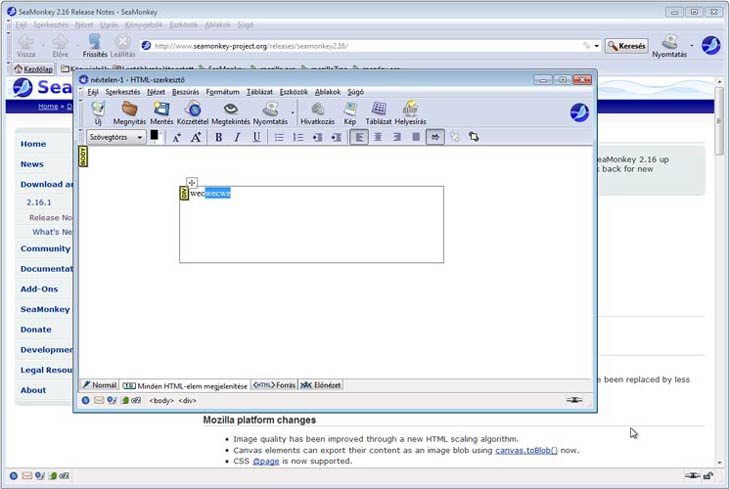Viewport: 730px width, 489px height.
Task: Open the browser address bar history dropdown
Action: (x=597, y=46)
